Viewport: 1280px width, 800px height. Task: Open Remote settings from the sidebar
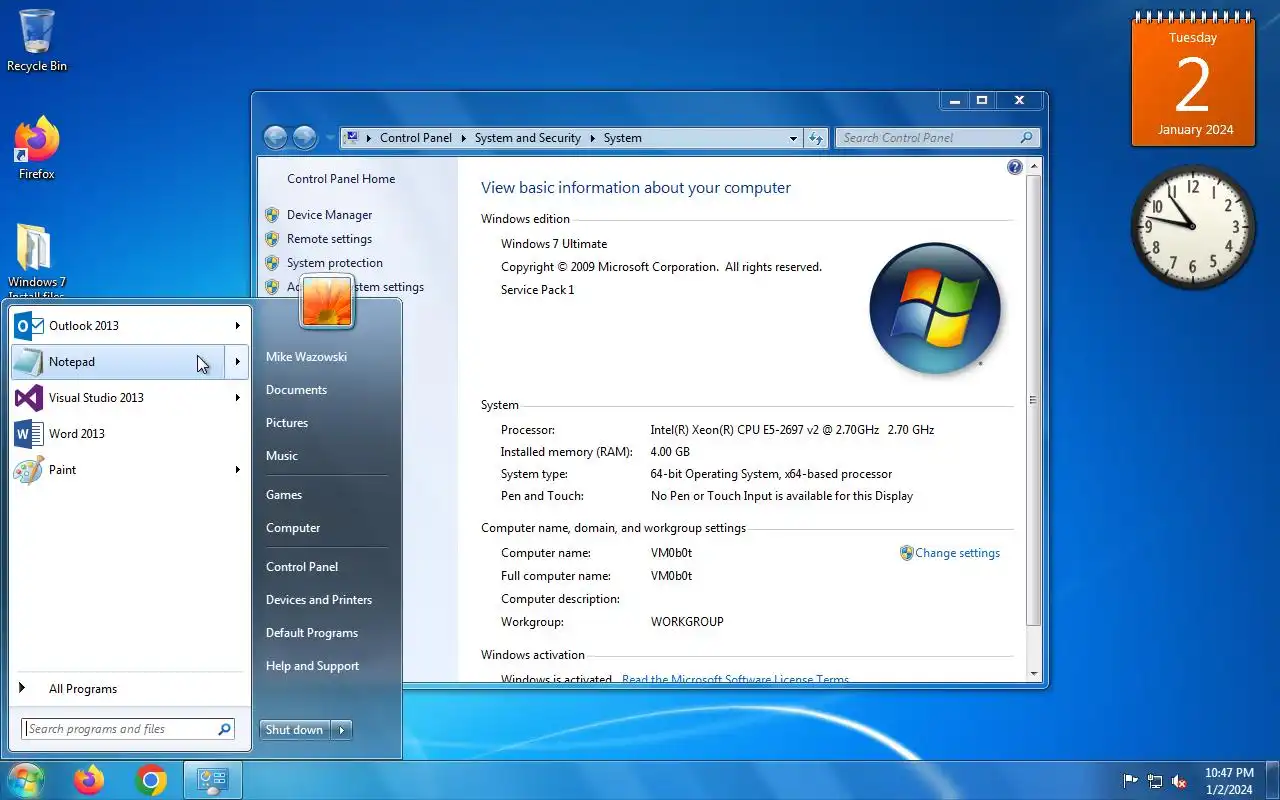pos(329,239)
